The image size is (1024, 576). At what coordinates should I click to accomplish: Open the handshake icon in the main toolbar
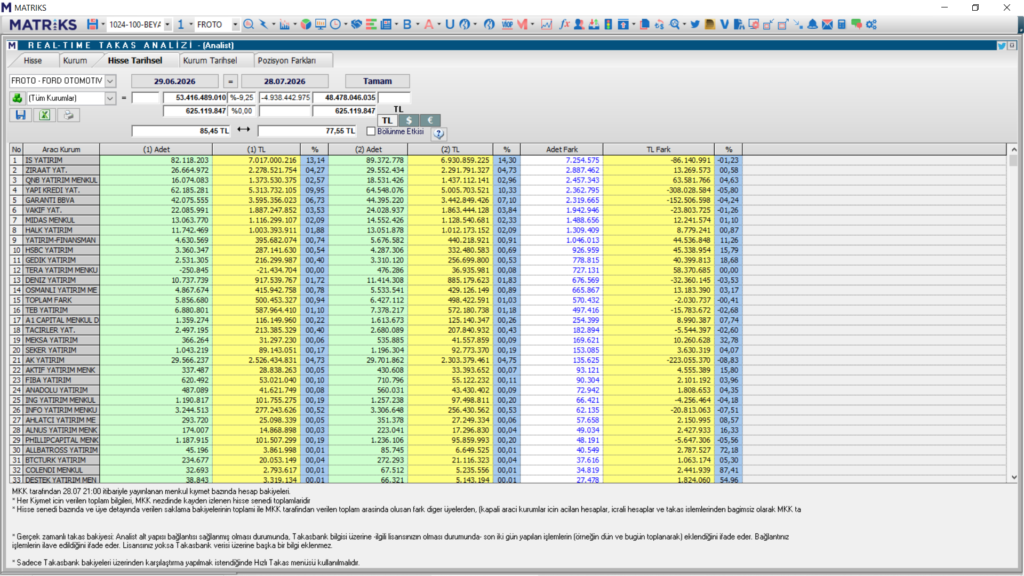356,24
